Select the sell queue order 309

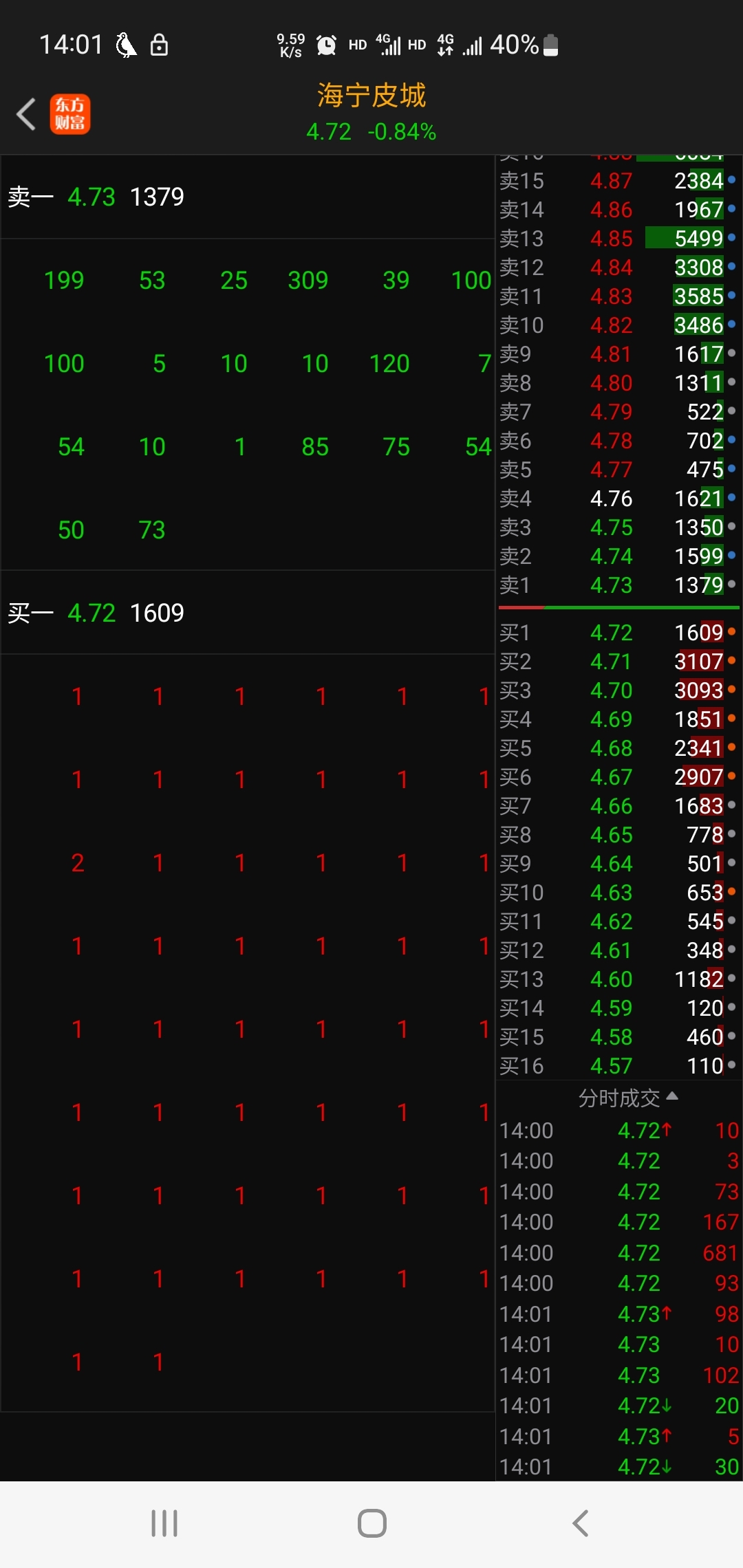pos(308,281)
